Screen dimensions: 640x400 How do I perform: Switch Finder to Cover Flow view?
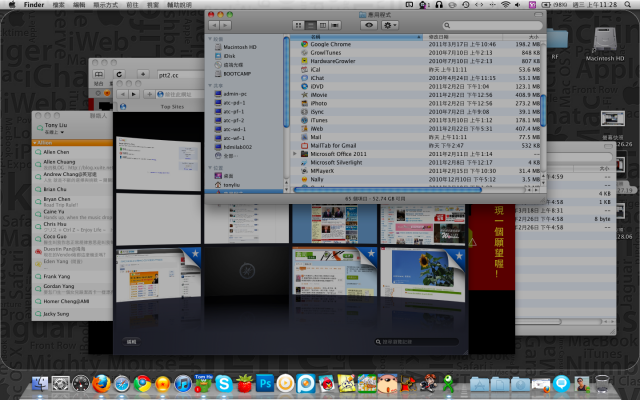tap(335, 25)
